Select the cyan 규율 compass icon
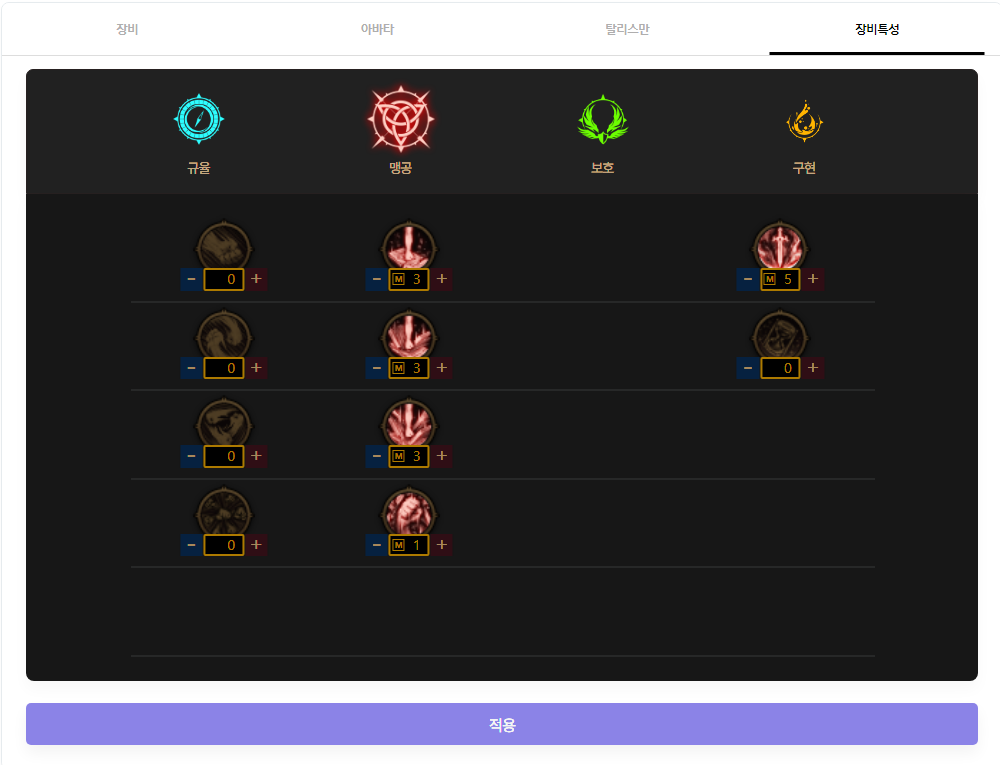The height and width of the screenshot is (765, 1000). (199, 119)
